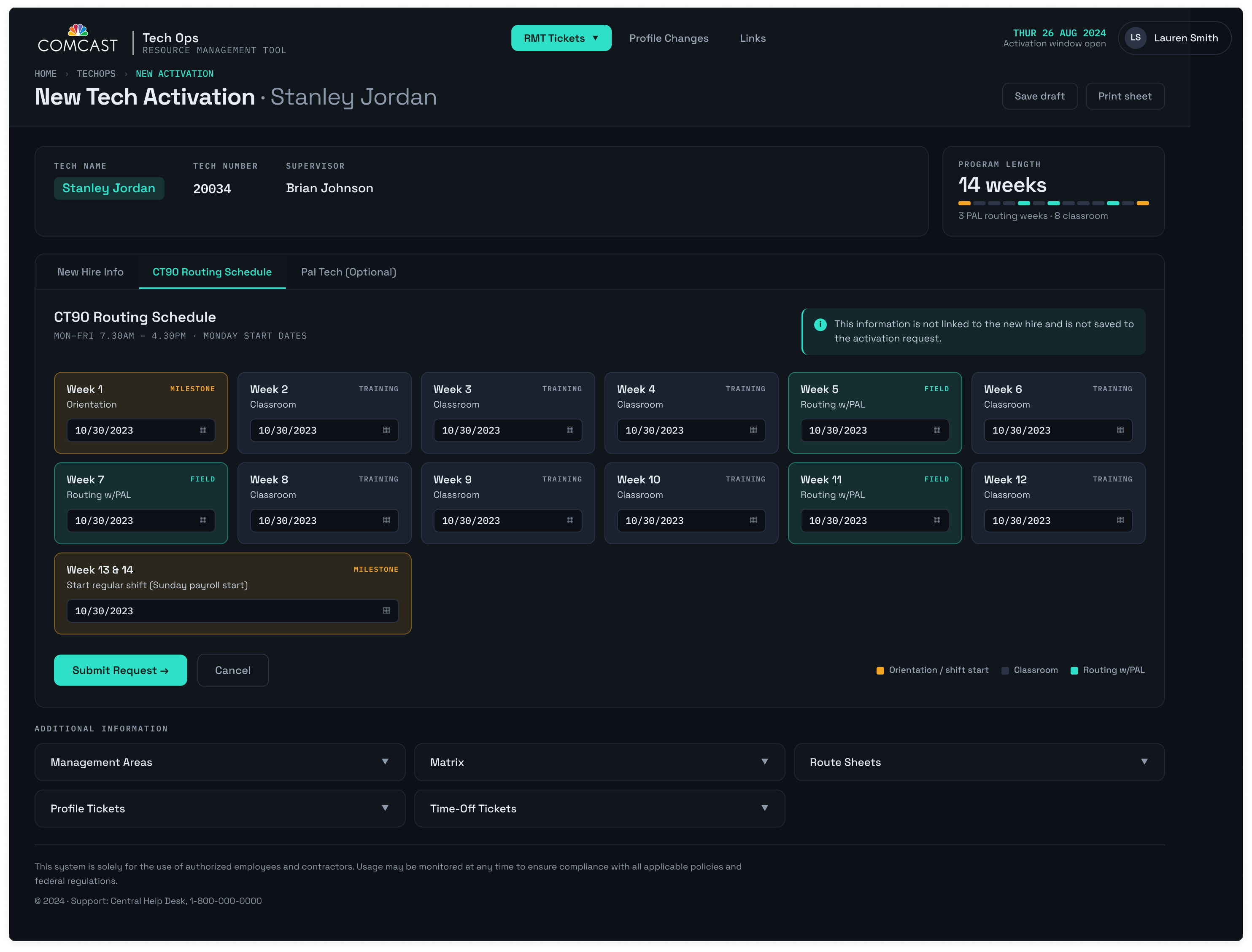Screen dimensions: 1252x952
Task: Click Submit Request button
Action: (x=120, y=670)
